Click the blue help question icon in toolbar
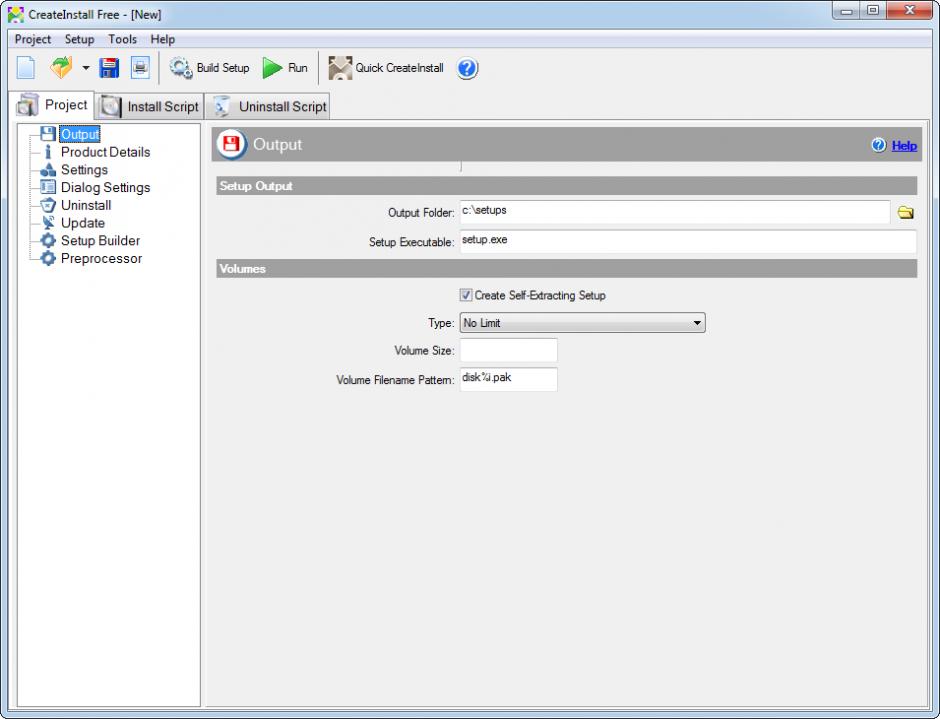Viewport: 940px width, 719px height. (x=467, y=68)
